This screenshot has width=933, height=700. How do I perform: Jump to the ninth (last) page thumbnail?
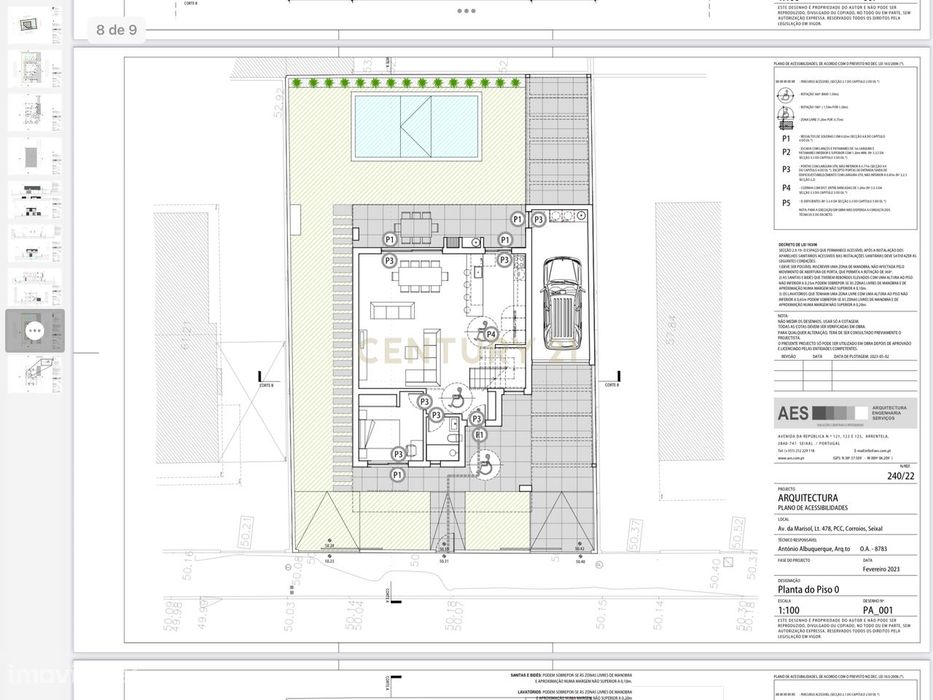(x=35, y=374)
